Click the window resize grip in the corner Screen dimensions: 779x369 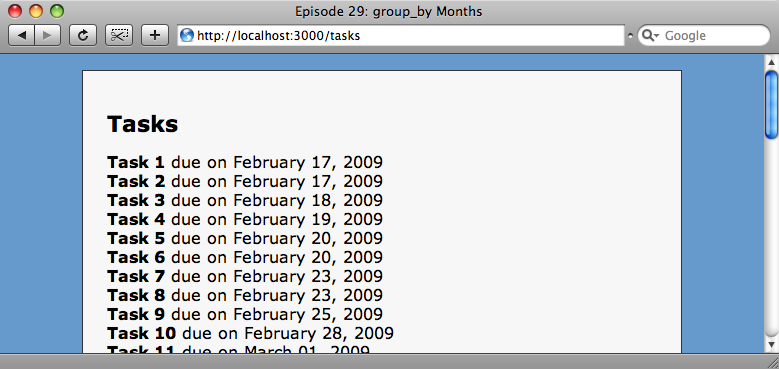point(773,363)
